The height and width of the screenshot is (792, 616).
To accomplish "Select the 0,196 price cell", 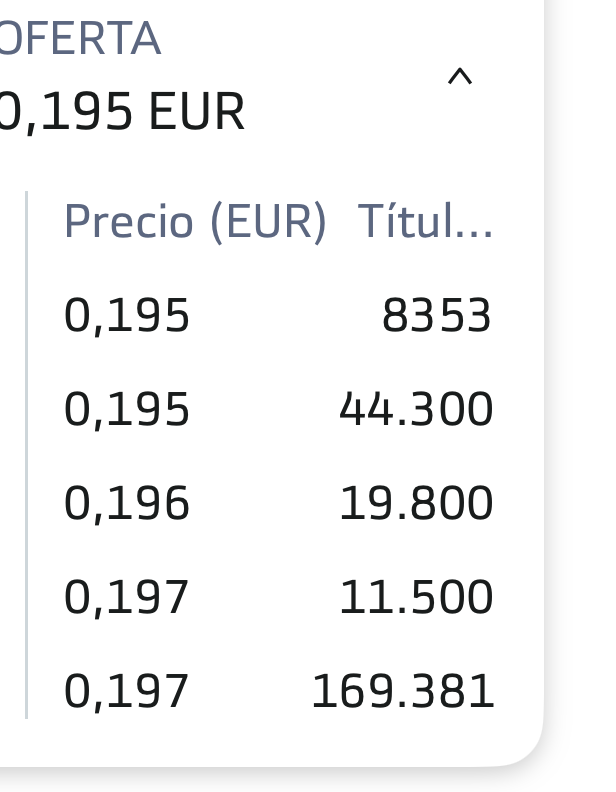I will click(127, 503).
